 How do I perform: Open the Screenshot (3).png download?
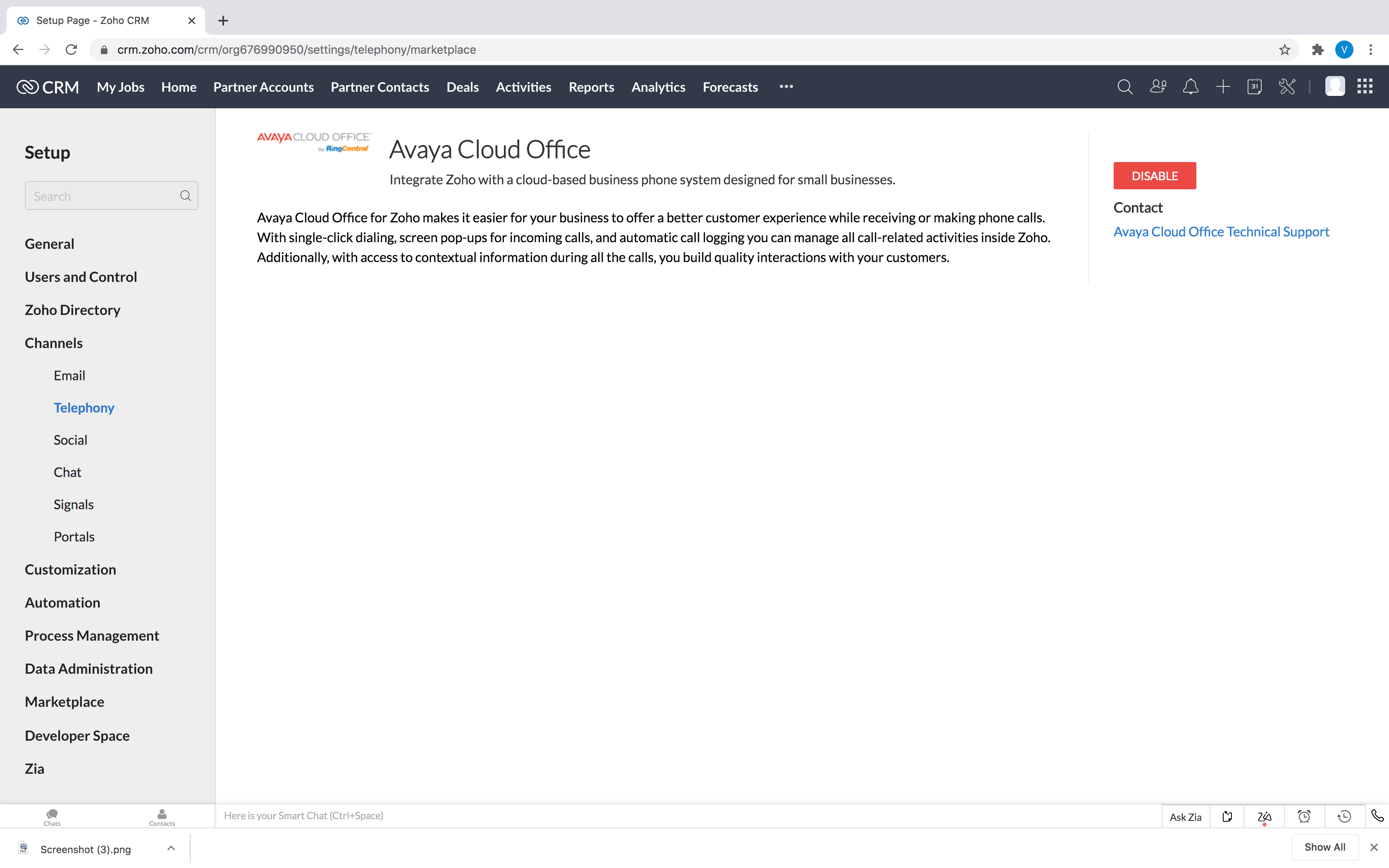85,849
